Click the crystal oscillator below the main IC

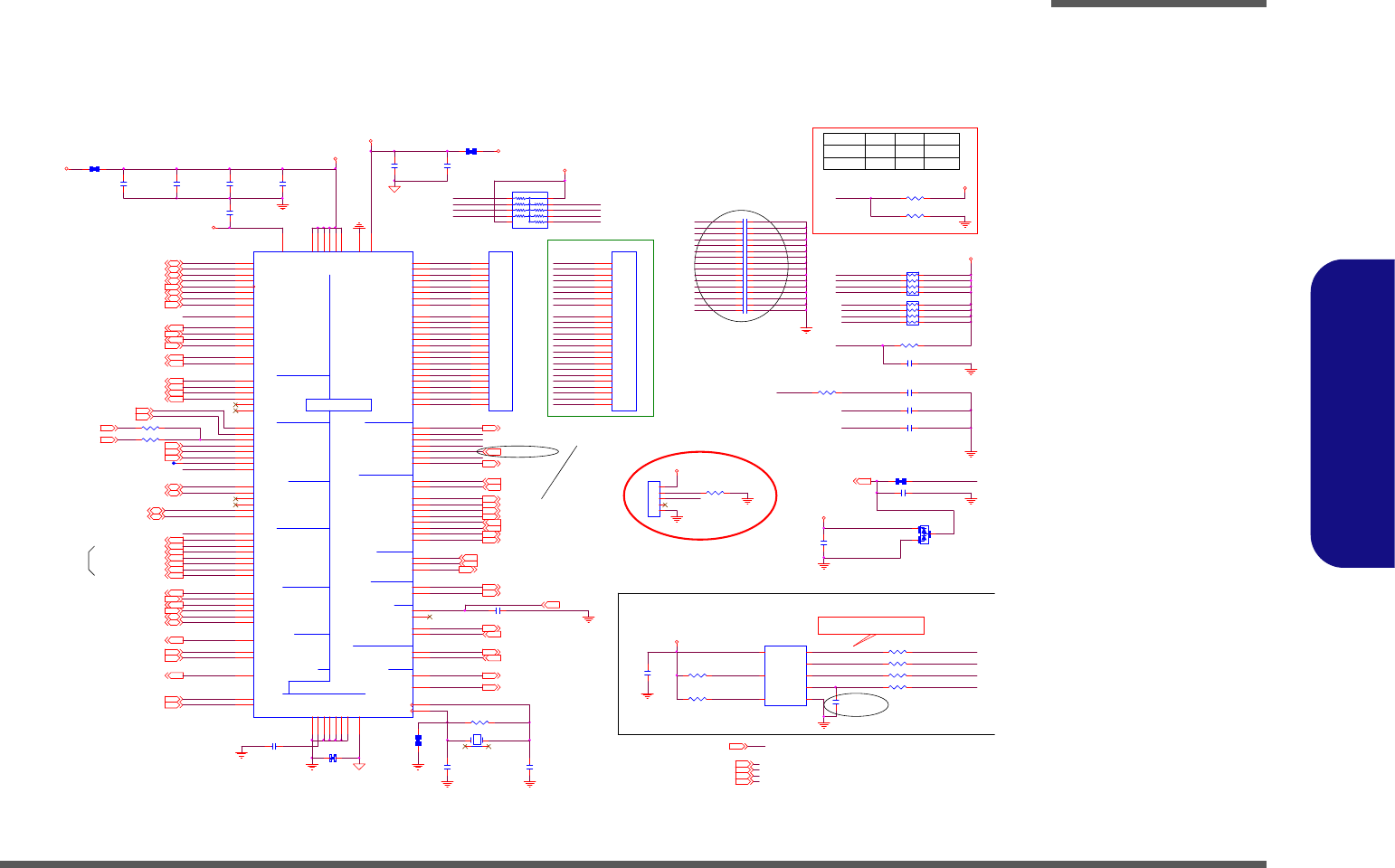477,741
